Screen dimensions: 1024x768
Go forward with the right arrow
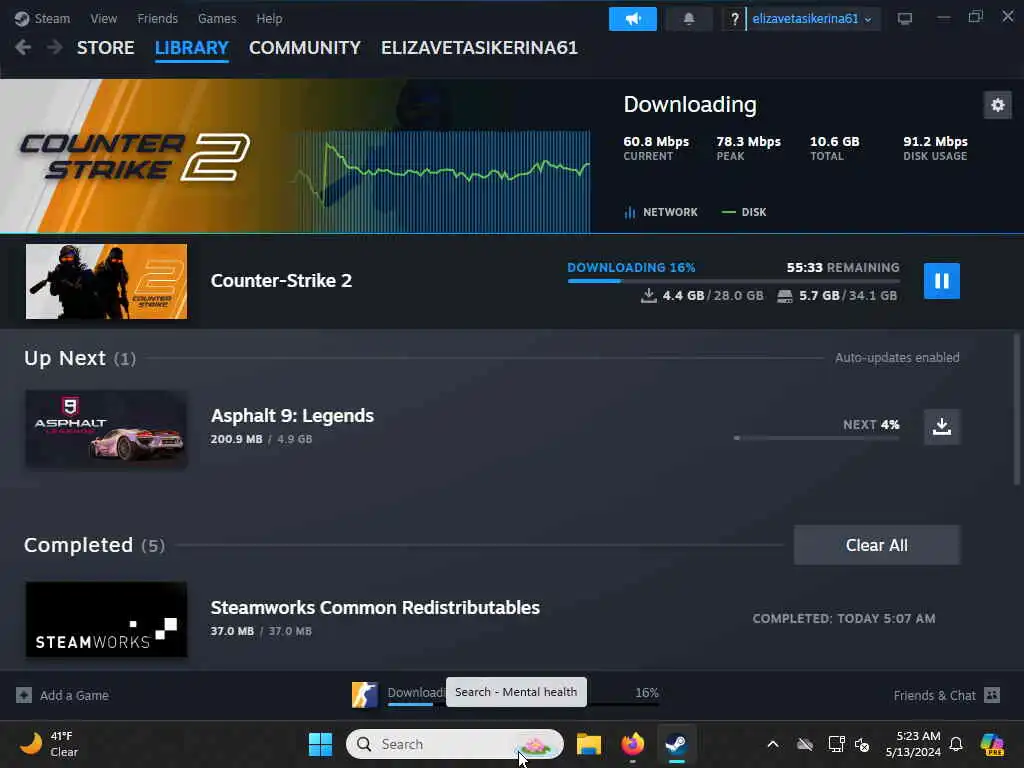(55, 47)
